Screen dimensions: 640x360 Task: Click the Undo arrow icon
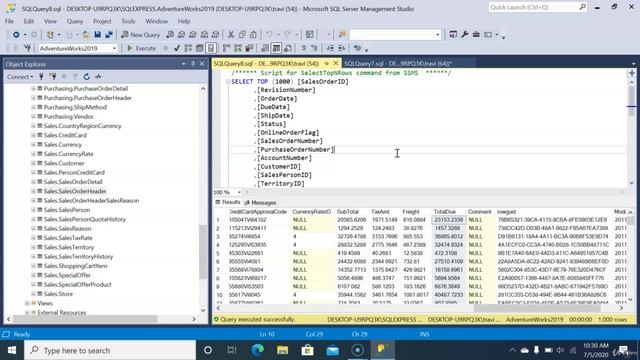[x=269, y=35]
